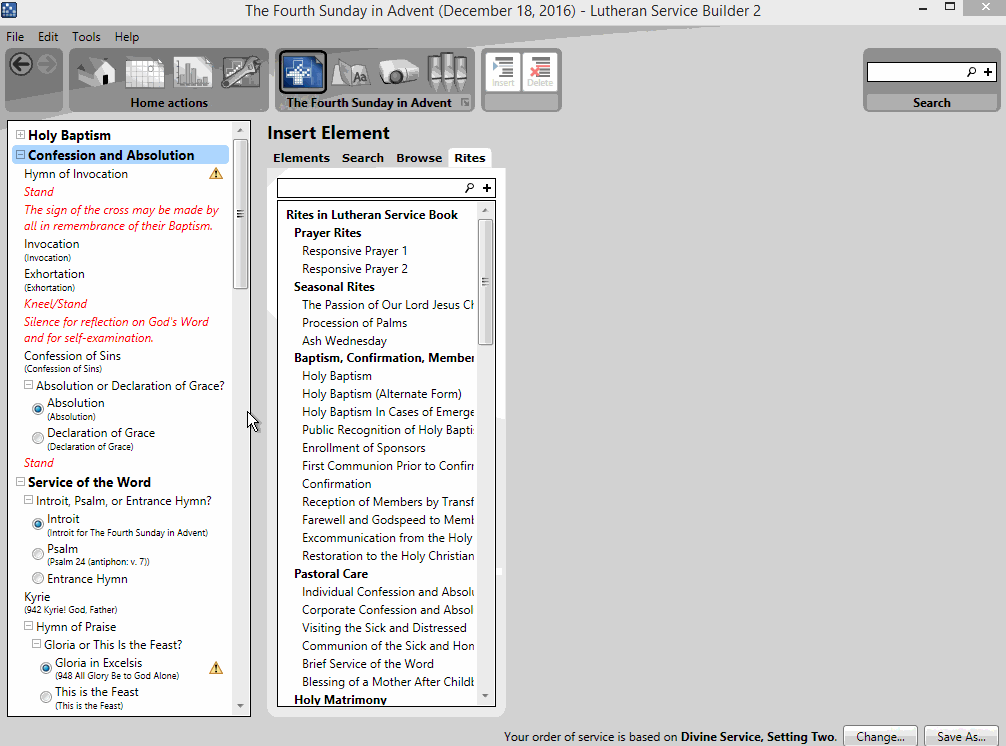Open the Edit menu
Image resolution: width=1006 pixels, height=746 pixels.
click(47, 37)
